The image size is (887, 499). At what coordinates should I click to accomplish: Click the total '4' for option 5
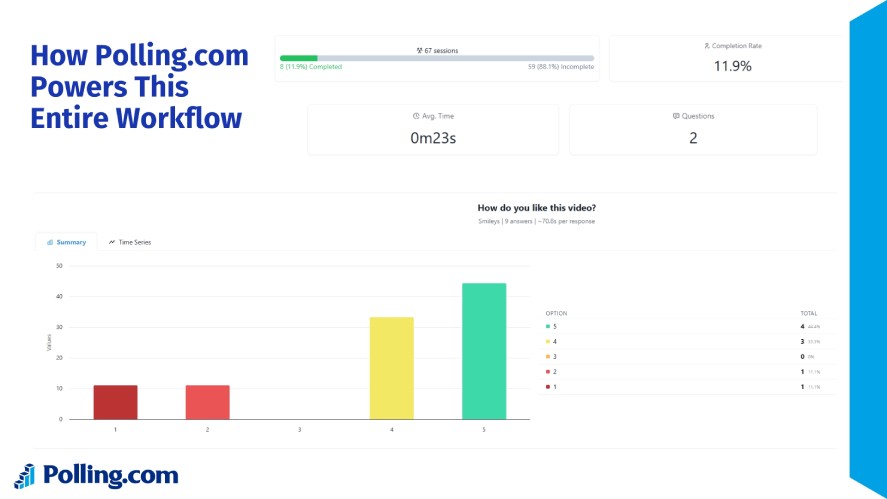pos(802,326)
